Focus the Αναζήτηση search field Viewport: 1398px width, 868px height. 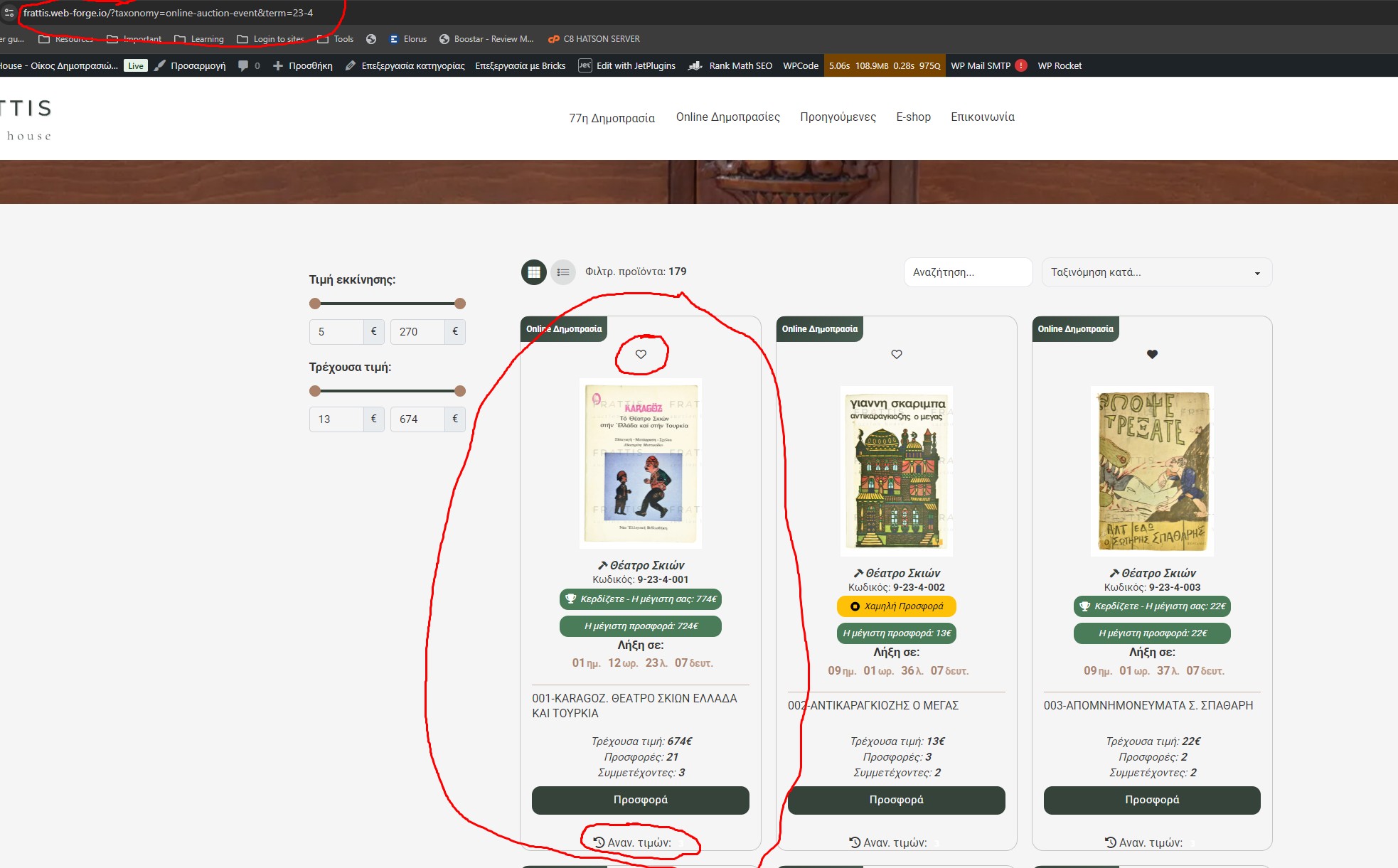pos(967,272)
